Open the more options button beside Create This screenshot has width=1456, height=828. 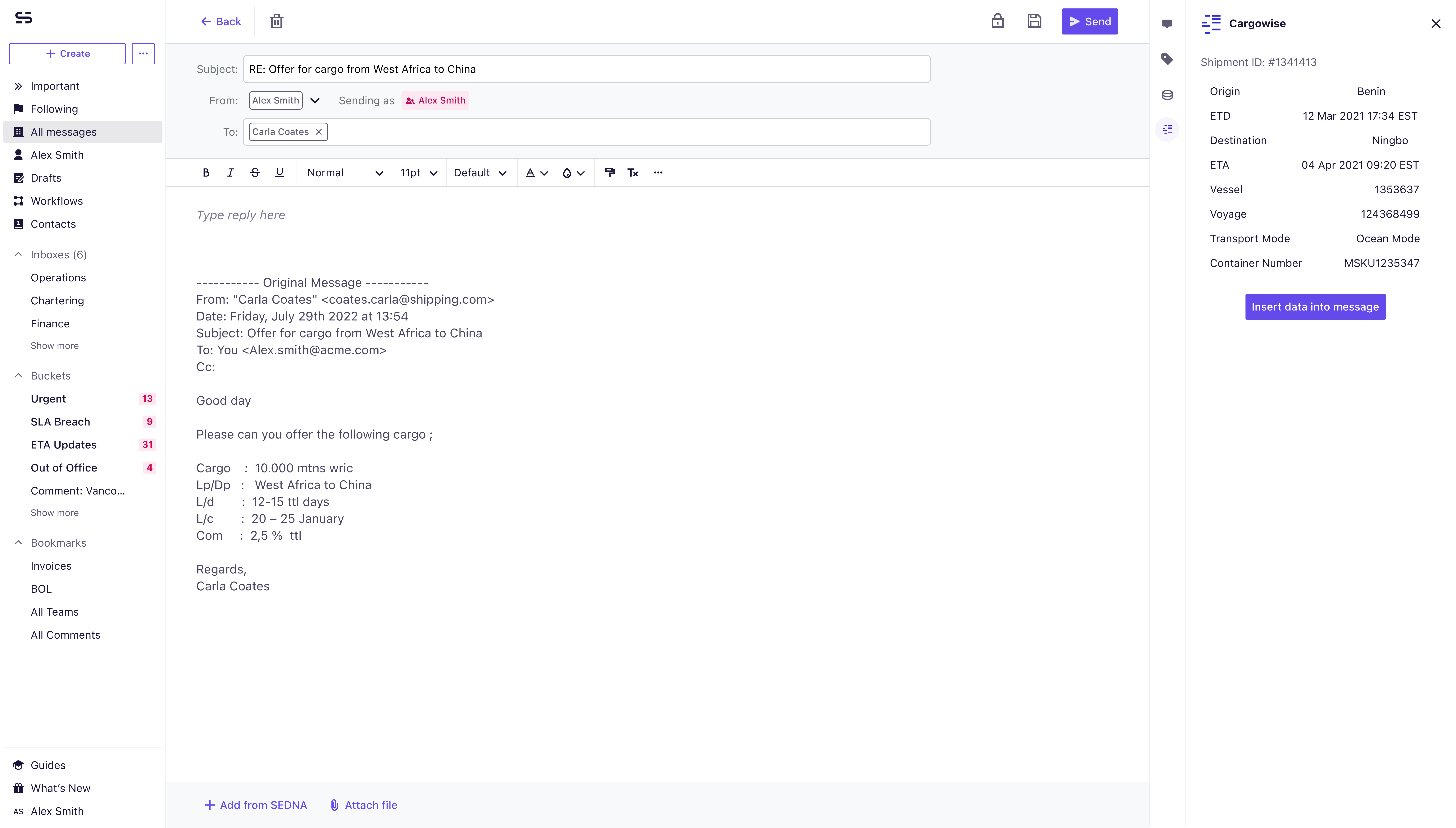[x=143, y=53]
